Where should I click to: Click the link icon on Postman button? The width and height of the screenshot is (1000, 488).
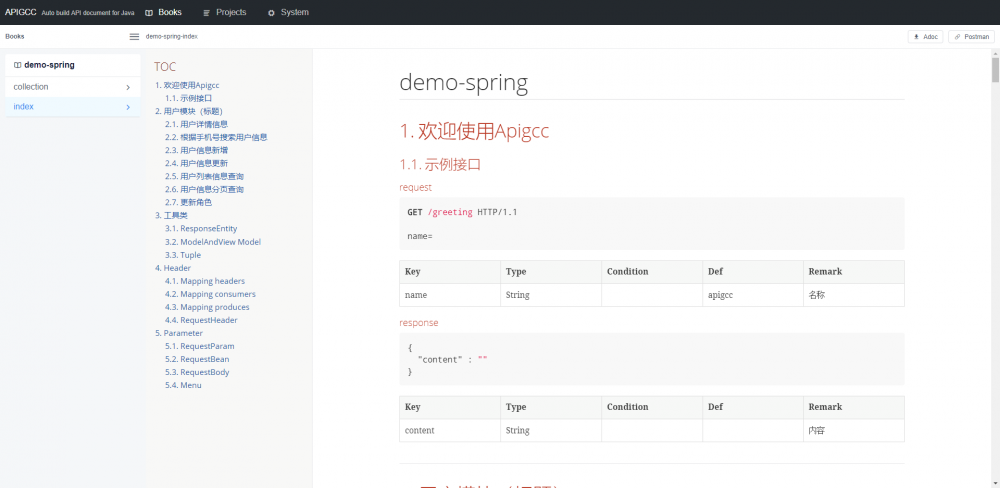point(957,37)
